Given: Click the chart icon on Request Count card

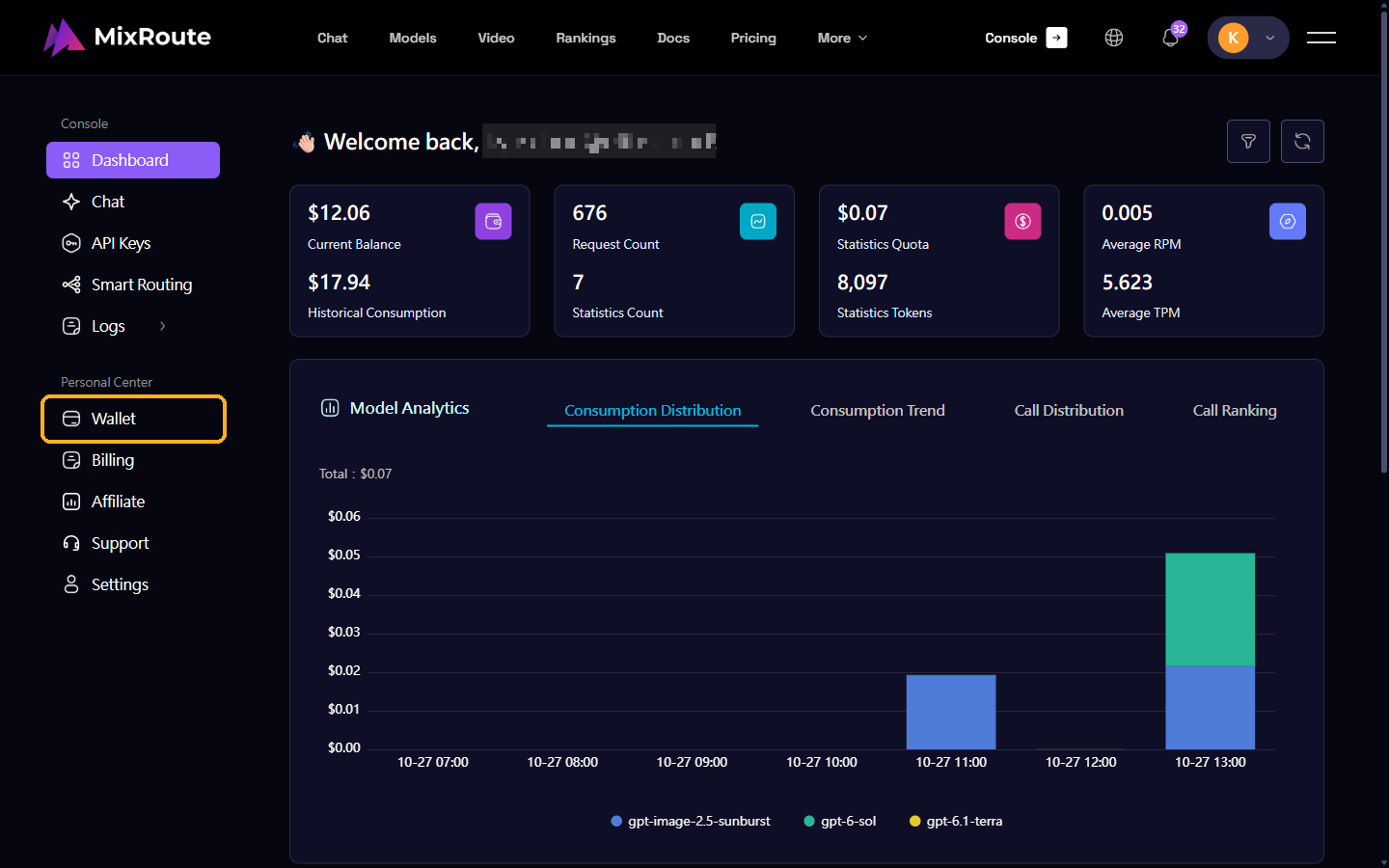Looking at the screenshot, I should 758,221.
